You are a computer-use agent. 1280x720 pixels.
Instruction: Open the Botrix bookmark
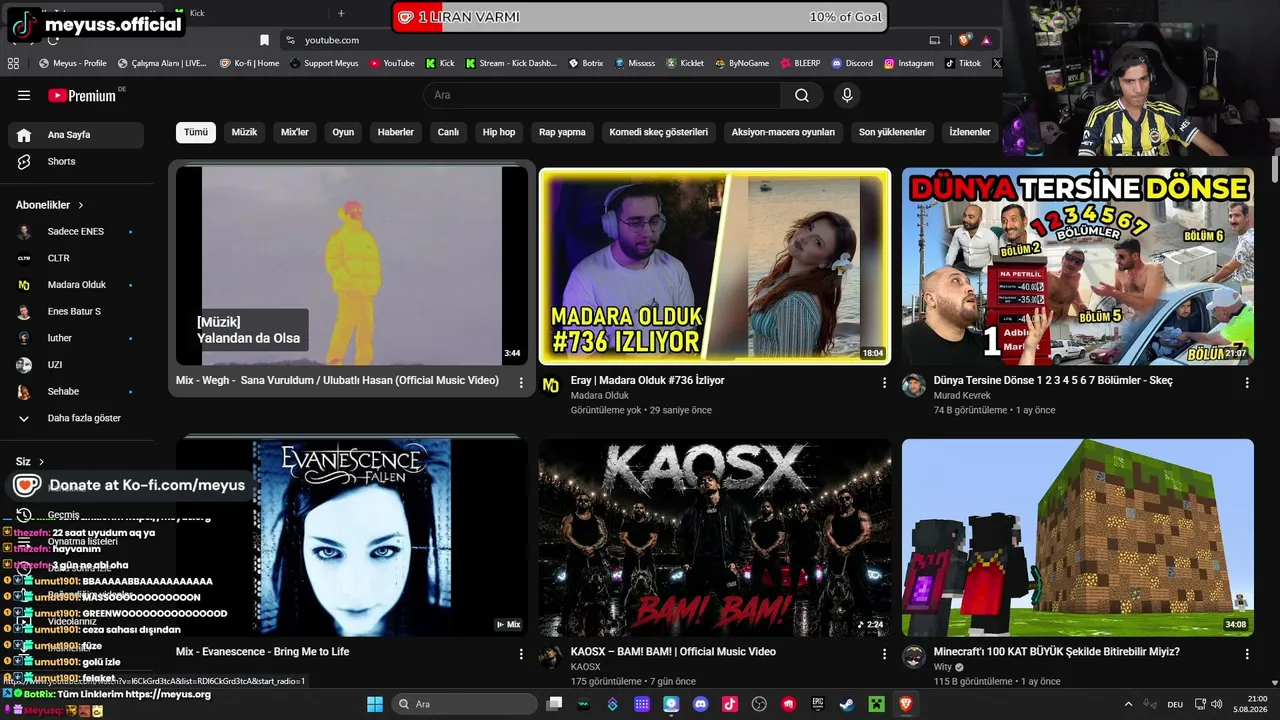pyautogui.click(x=585, y=63)
